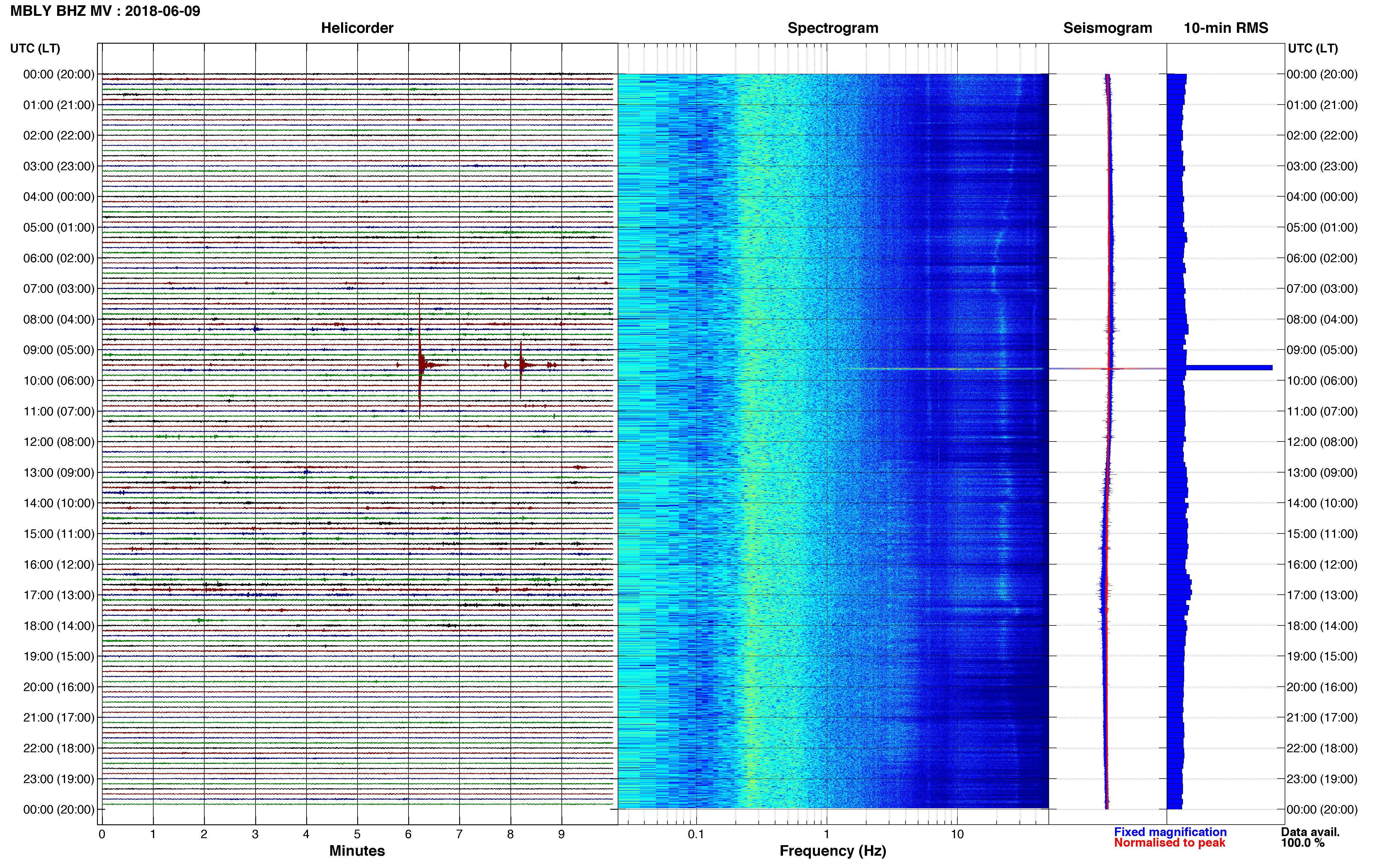Click the Helicorder-side 03:00 (23:00) time label
Image resolution: width=1389 pixels, height=868 pixels.
click(x=59, y=166)
